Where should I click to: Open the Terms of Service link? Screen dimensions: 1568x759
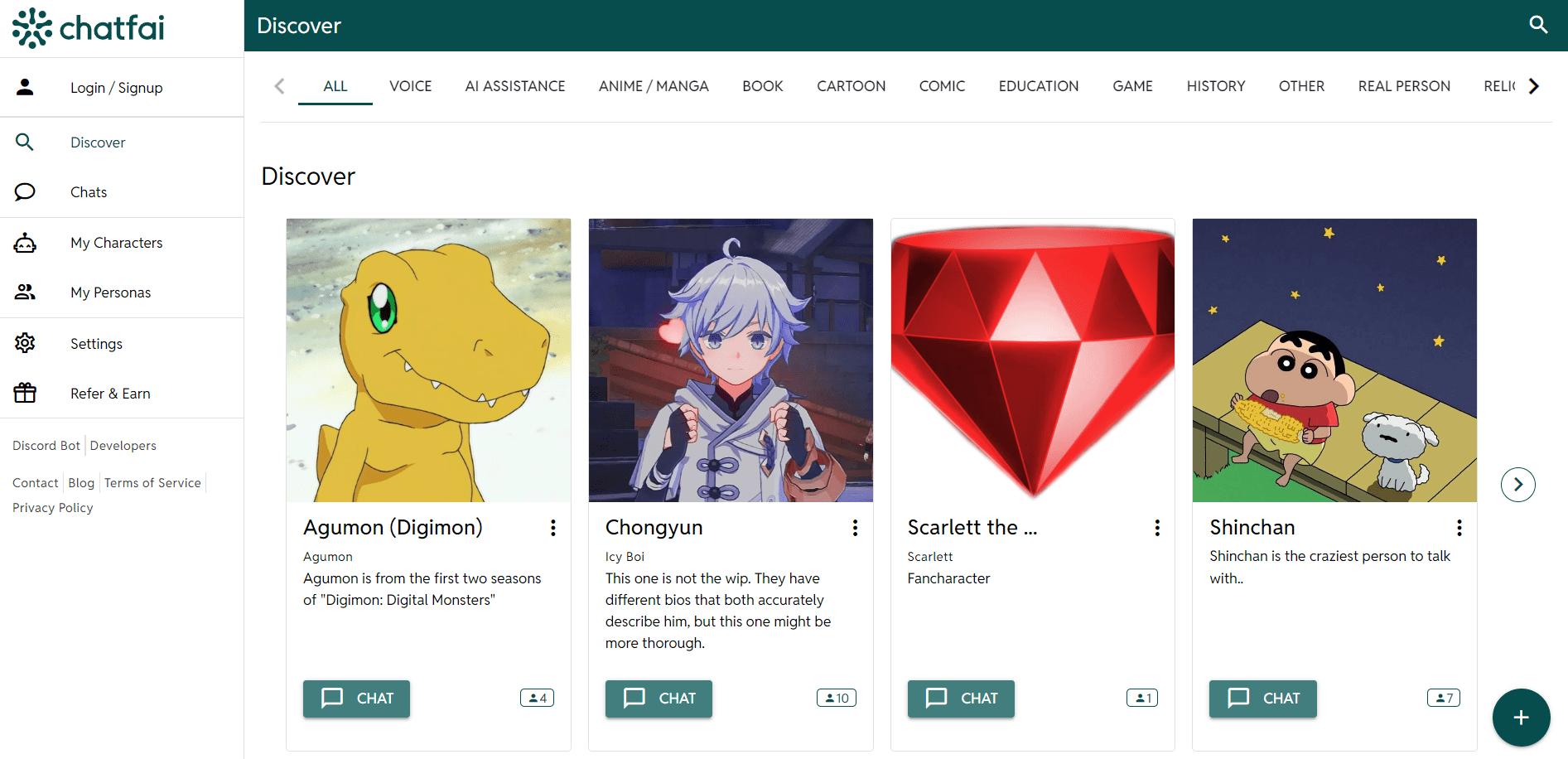tap(152, 483)
